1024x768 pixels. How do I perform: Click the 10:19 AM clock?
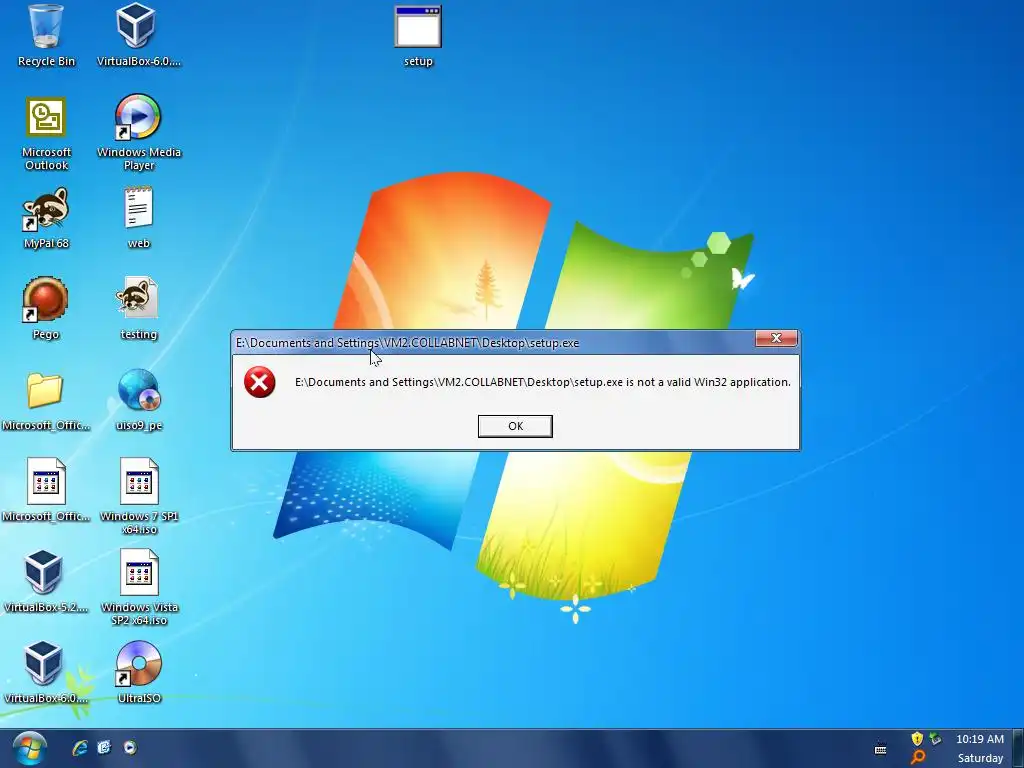tap(980, 739)
